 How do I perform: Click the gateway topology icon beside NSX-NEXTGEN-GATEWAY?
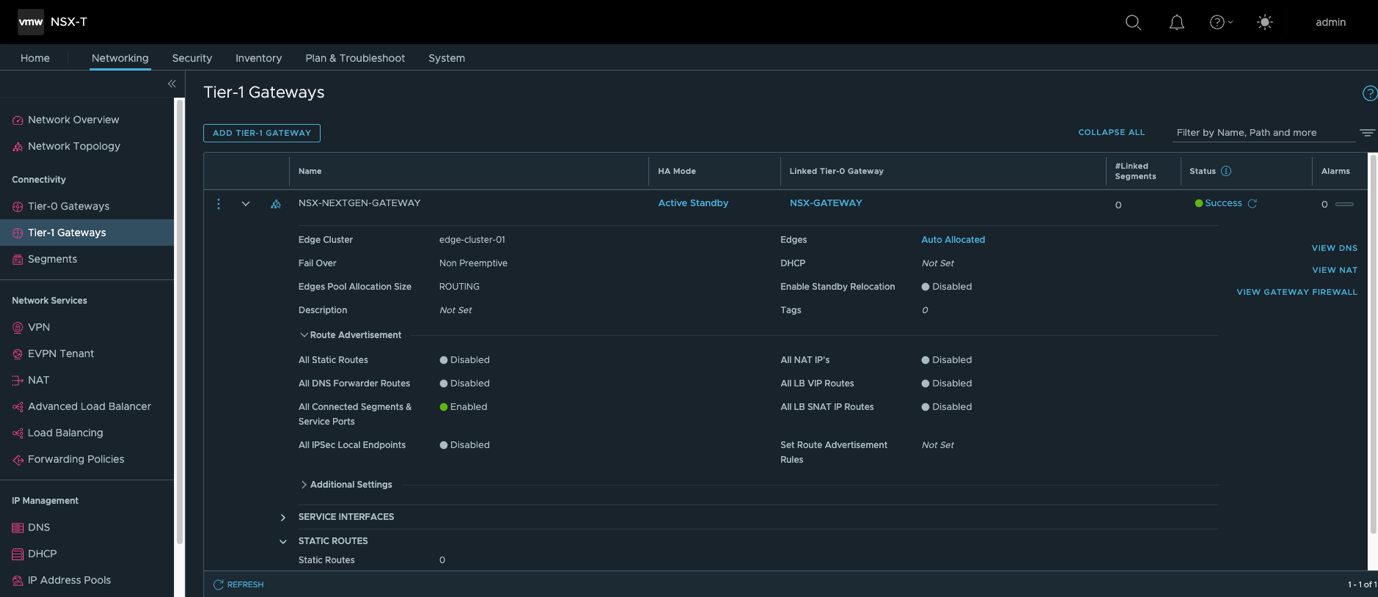click(x=276, y=204)
